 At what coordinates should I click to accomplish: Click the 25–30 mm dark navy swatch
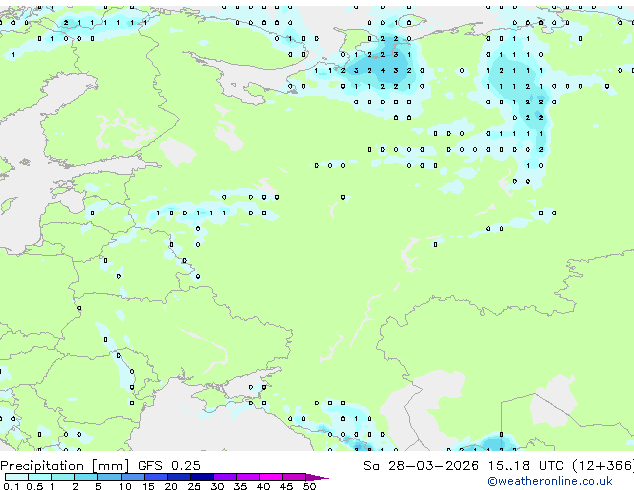(x=202, y=477)
